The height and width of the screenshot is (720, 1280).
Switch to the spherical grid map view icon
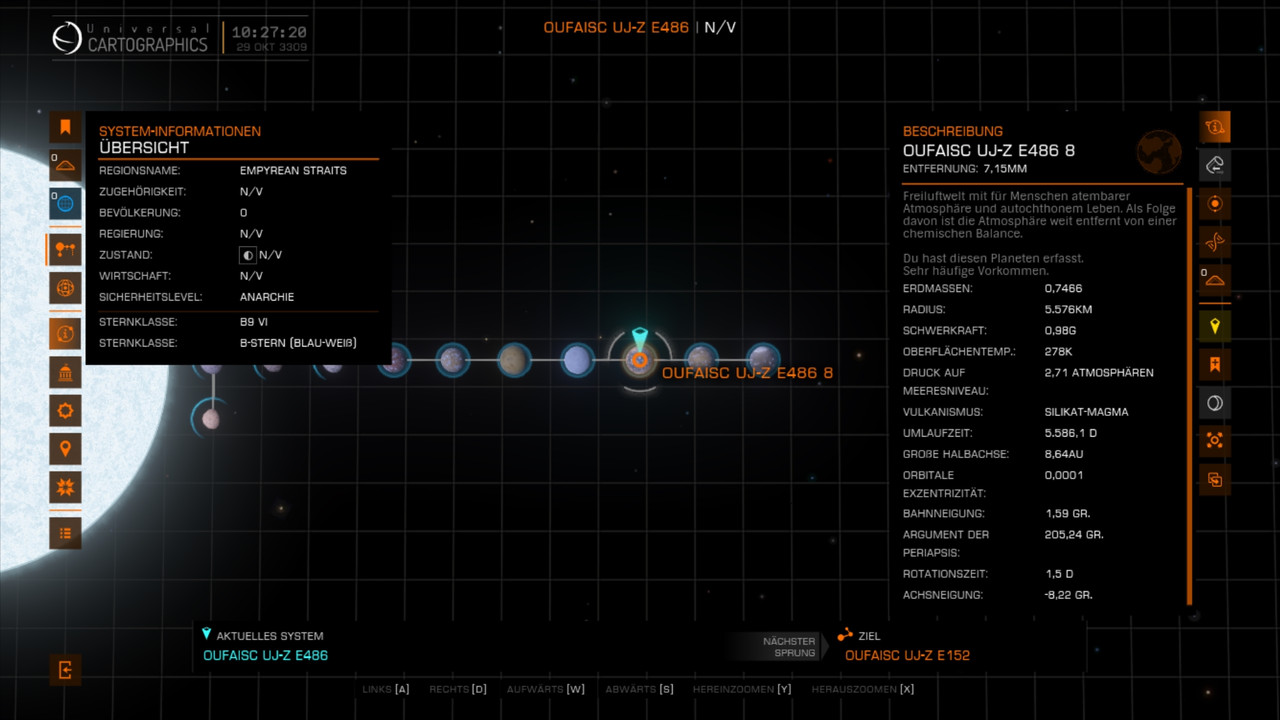tap(65, 287)
